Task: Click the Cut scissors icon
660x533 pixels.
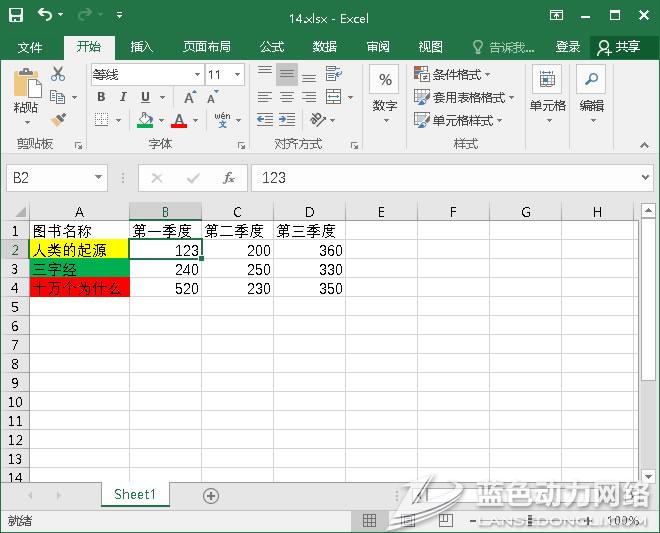Action: coord(58,74)
